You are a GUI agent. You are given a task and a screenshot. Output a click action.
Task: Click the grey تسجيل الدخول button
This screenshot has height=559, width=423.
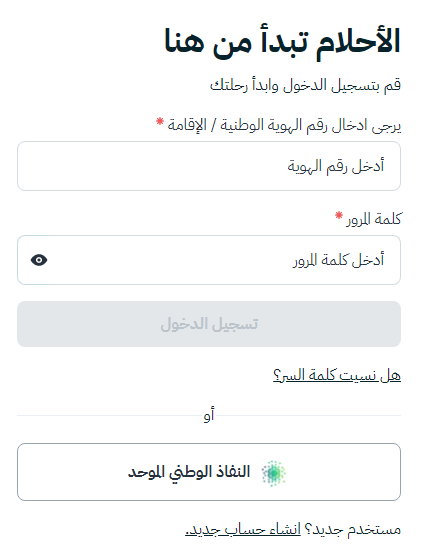(209, 324)
